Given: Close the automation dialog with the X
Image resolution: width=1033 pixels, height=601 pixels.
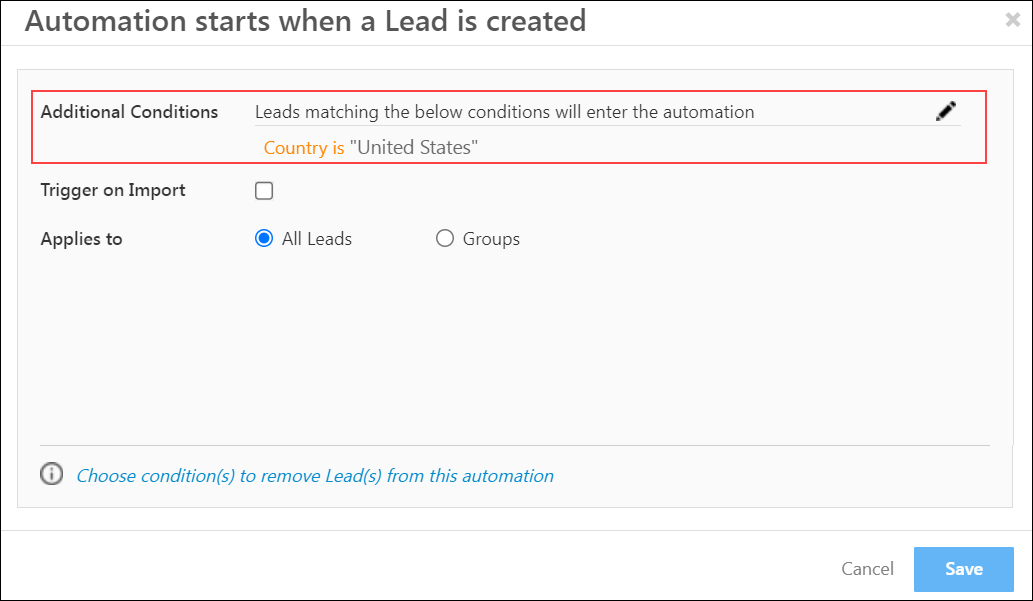Looking at the screenshot, I should click(x=1013, y=20).
